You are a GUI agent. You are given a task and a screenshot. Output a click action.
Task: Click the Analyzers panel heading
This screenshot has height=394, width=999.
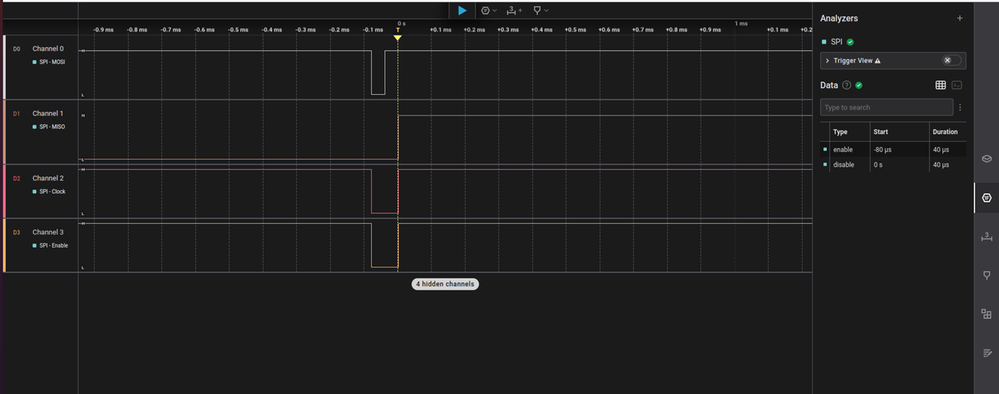pos(840,18)
